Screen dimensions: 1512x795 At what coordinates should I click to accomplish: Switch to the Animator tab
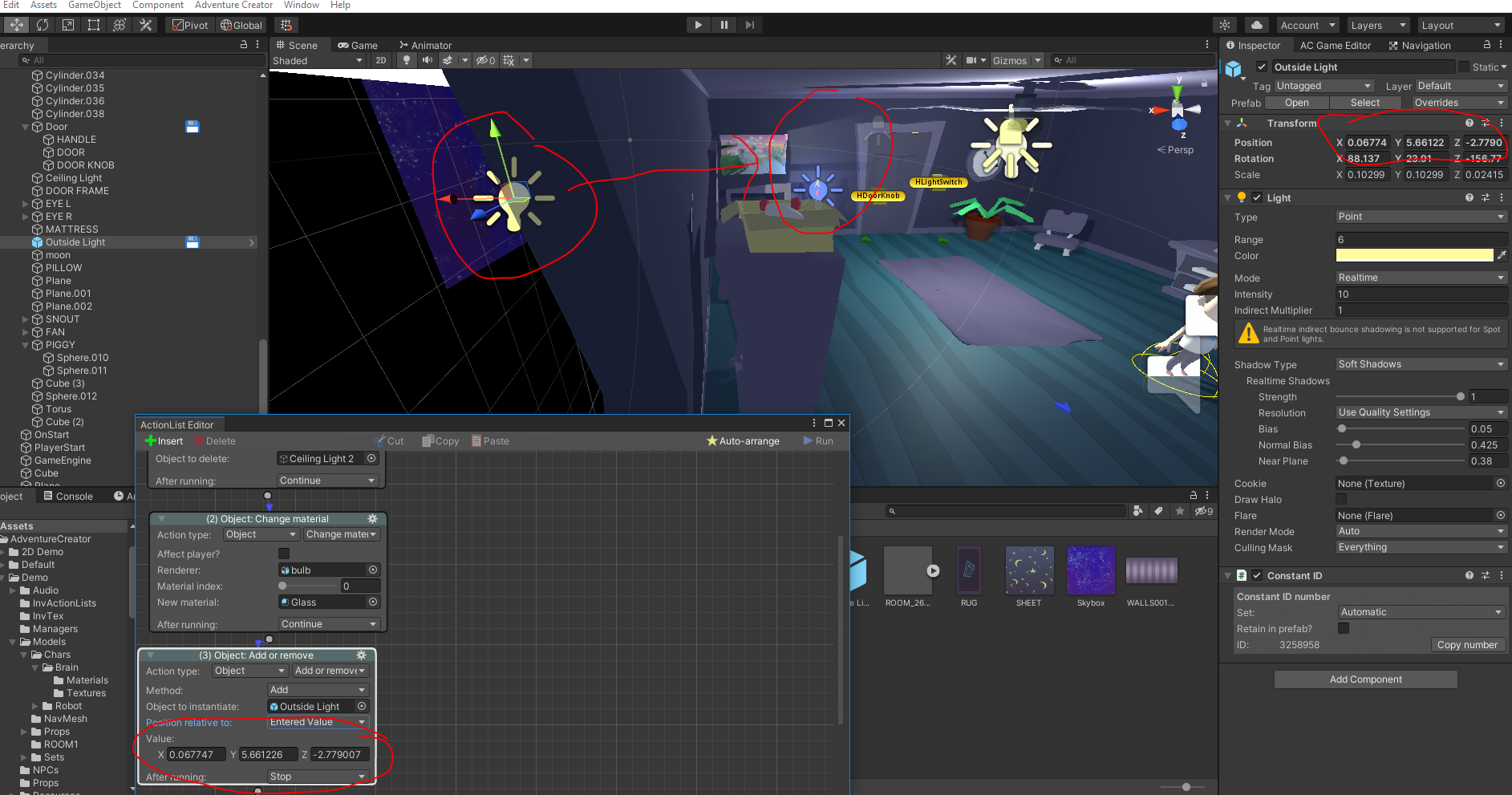[425, 46]
